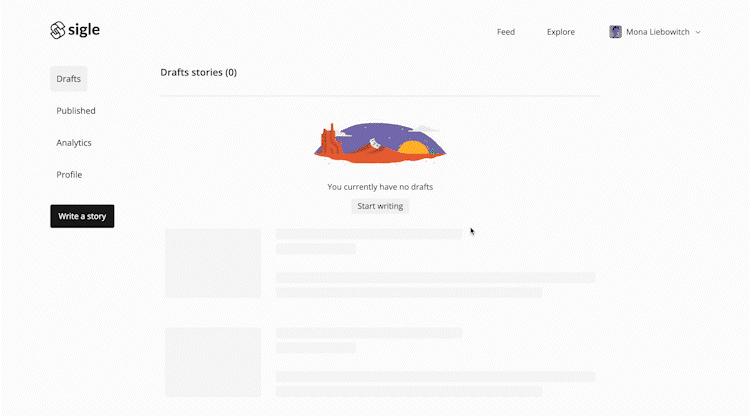Image resolution: width=750 pixels, height=417 pixels.
Task: Click the Drafts stories (0) heading
Action: pos(199,72)
